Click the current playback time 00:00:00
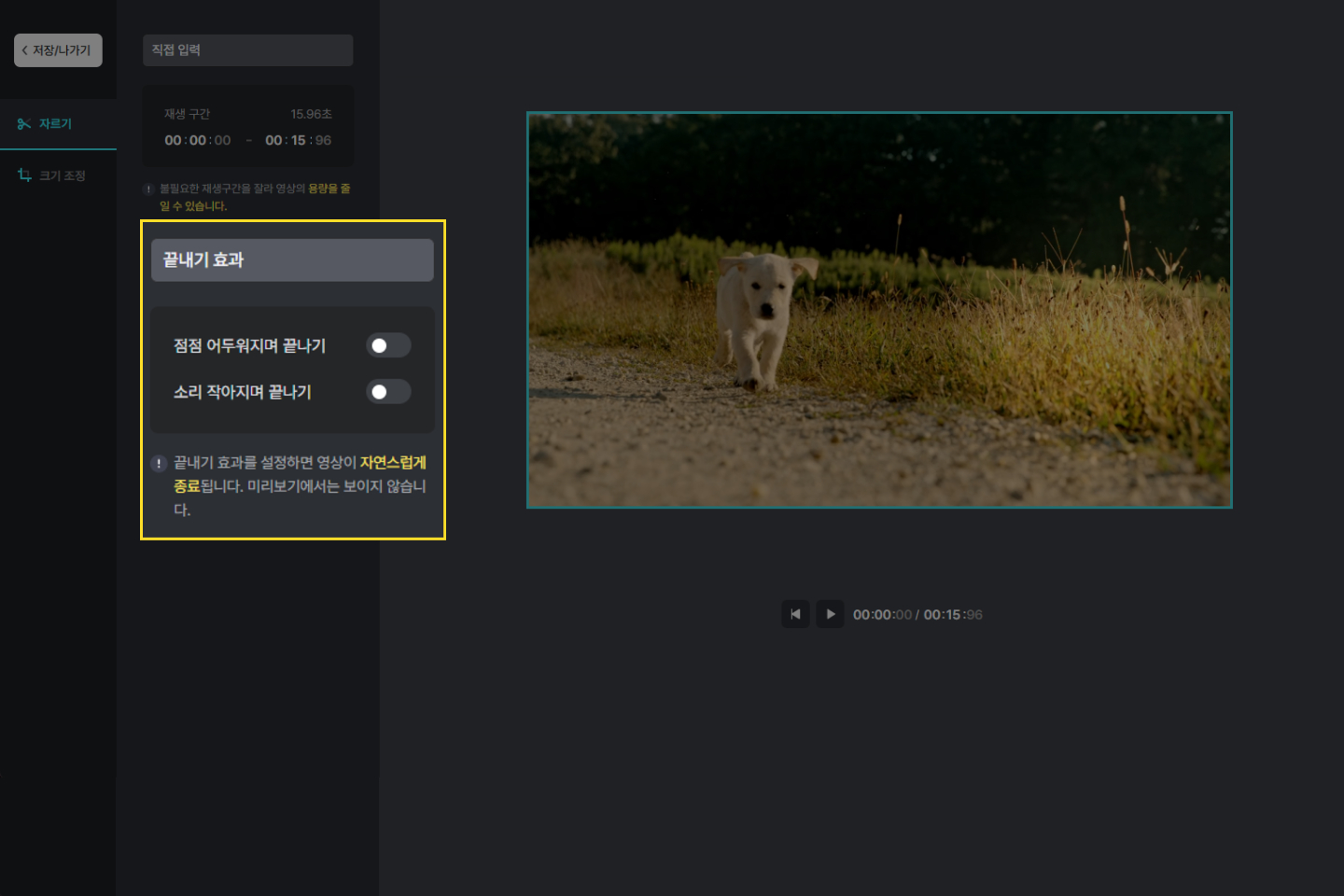Viewport: 1344px width, 896px height. pos(882,615)
